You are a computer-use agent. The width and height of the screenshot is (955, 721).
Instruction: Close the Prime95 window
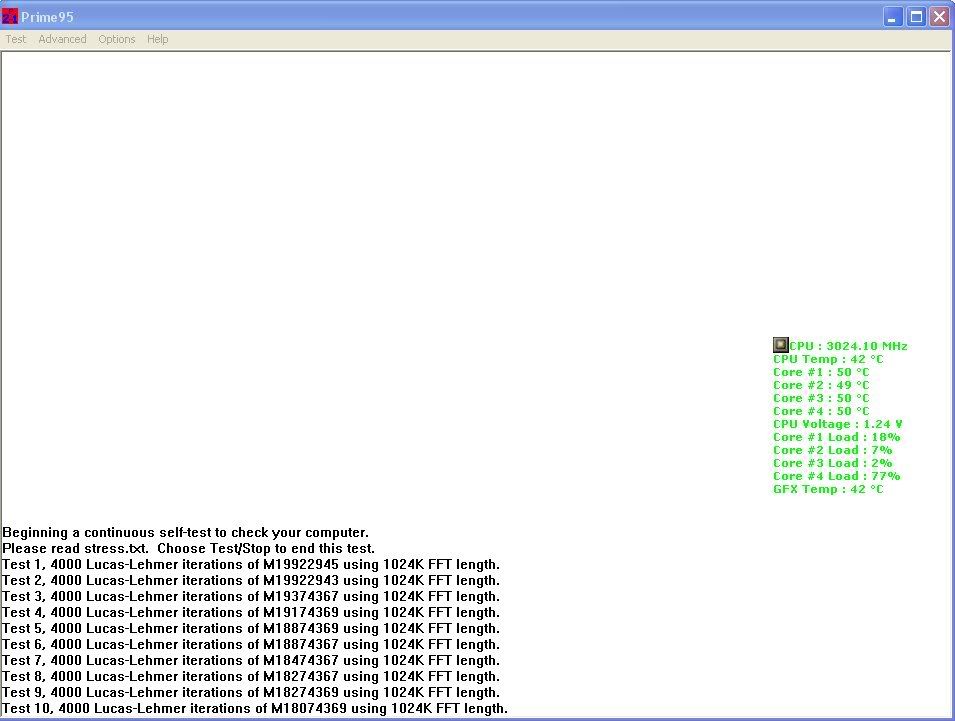click(x=939, y=17)
